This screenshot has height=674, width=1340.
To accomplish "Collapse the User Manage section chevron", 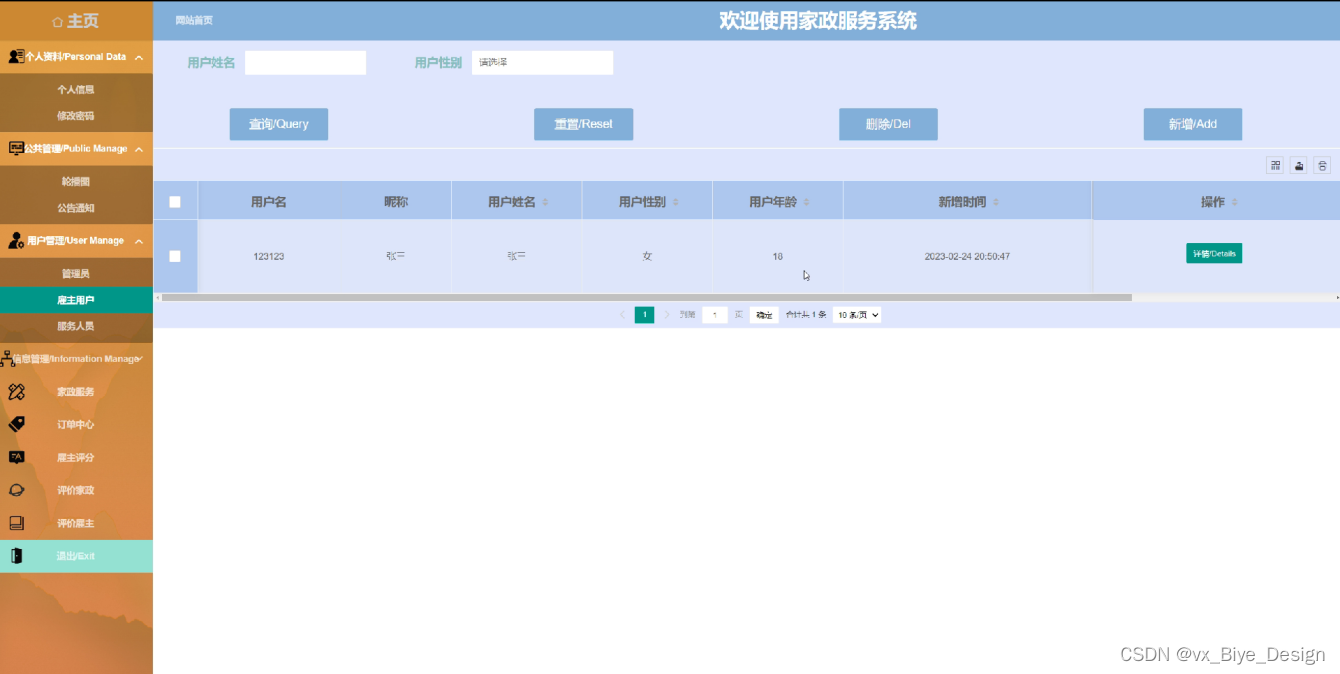I will [139, 242].
